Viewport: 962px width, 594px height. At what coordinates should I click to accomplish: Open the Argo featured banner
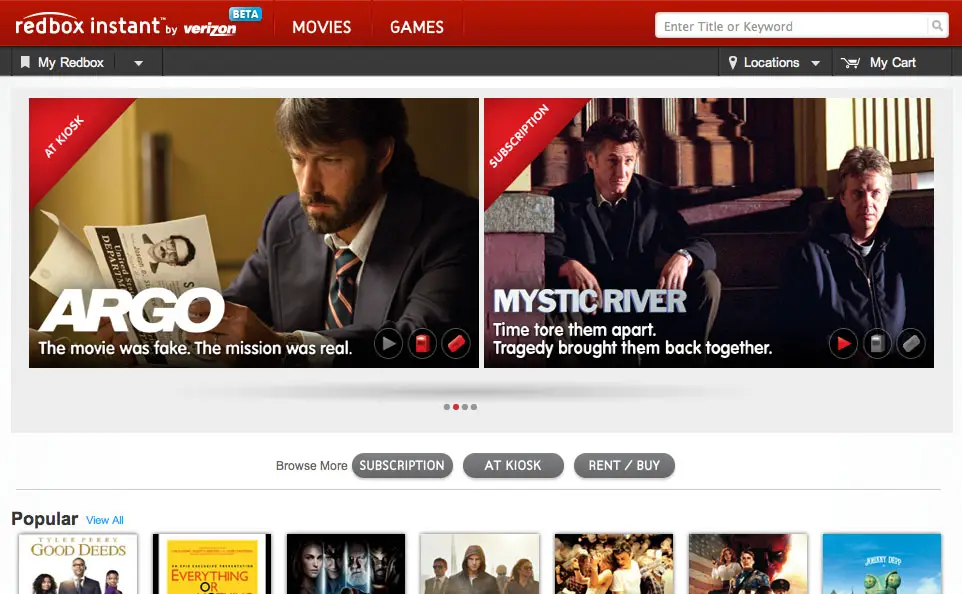(x=254, y=233)
